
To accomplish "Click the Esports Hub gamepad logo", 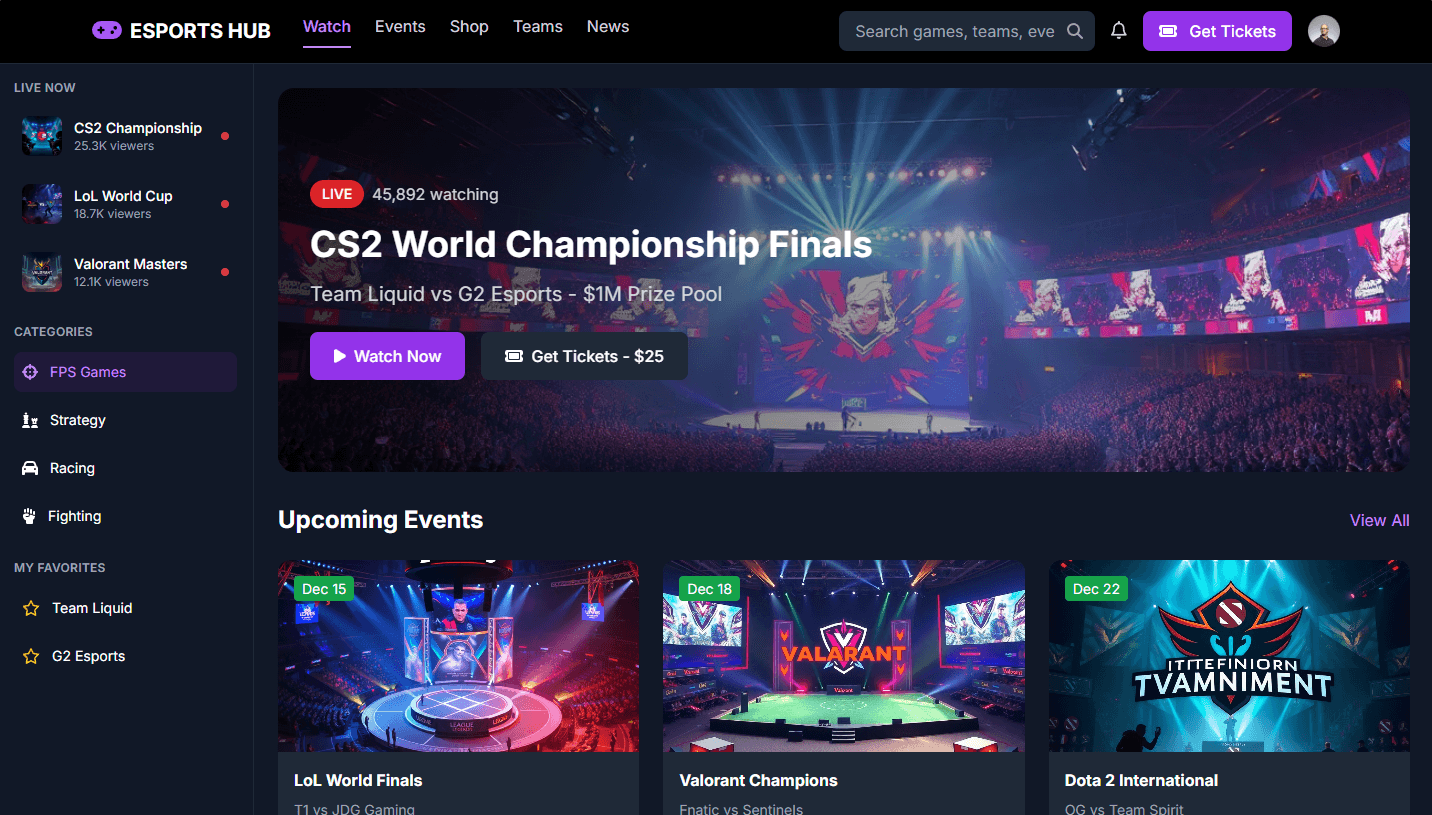I will tap(107, 31).
